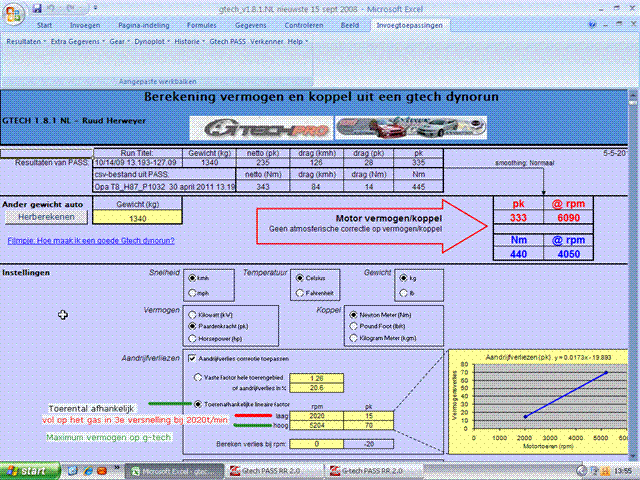Click the Verkenner toolbar item

267,42
